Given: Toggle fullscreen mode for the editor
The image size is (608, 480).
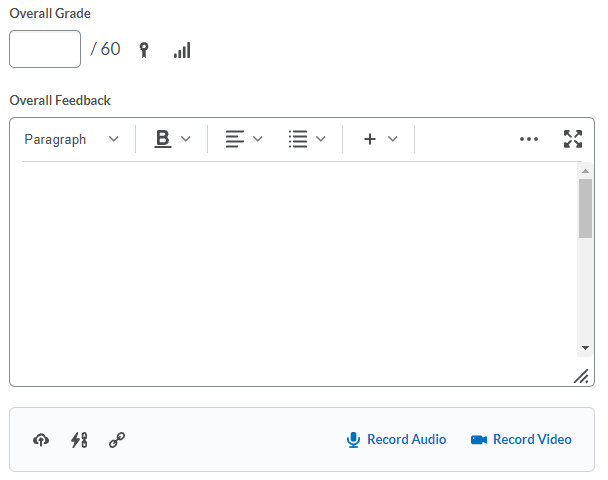Looking at the screenshot, I should 572,139.
